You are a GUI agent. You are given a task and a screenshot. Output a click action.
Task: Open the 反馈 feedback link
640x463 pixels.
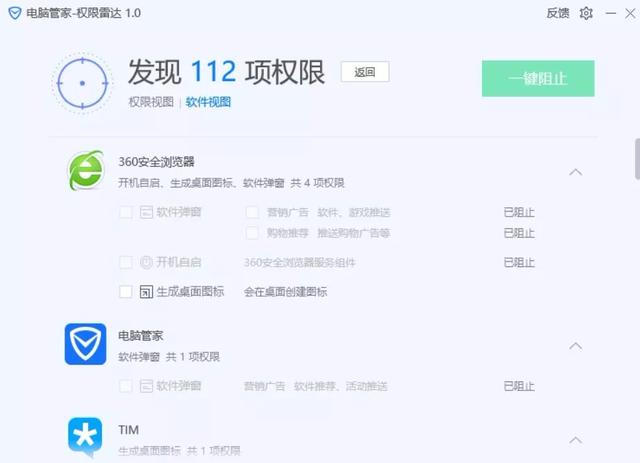click(x=558, y=13)
